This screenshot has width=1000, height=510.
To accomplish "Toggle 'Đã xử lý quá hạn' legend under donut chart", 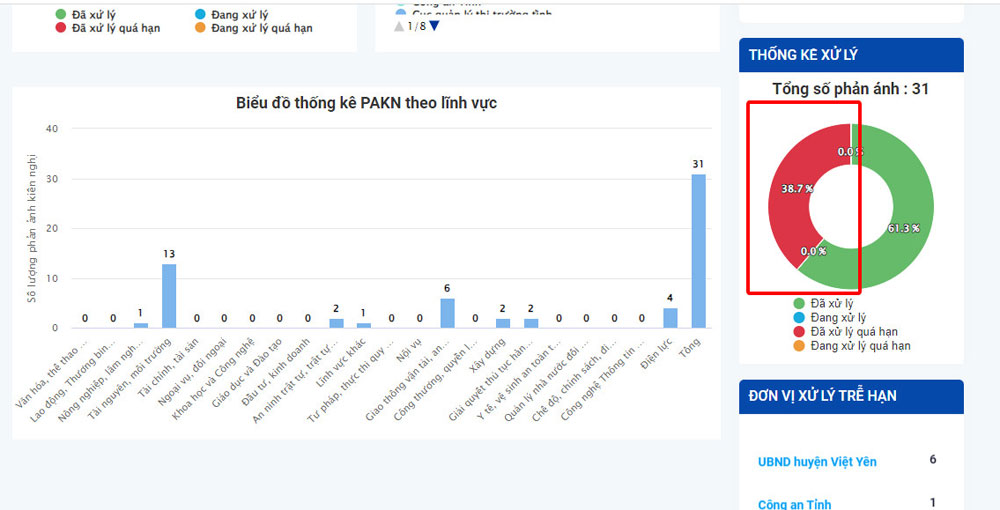I will 846,332.
